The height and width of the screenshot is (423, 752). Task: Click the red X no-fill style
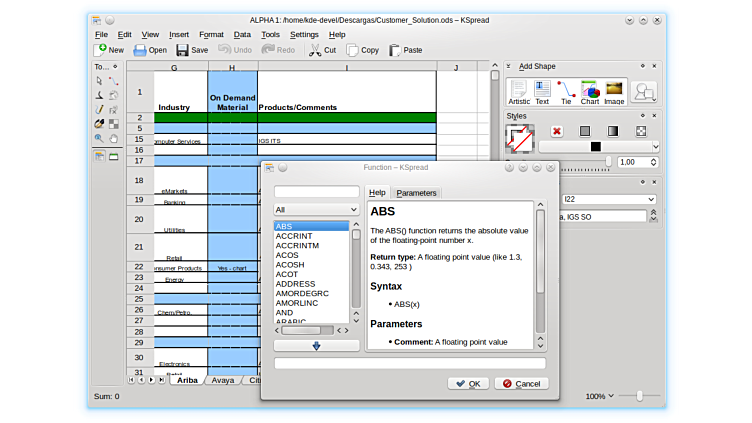point(557,131)
